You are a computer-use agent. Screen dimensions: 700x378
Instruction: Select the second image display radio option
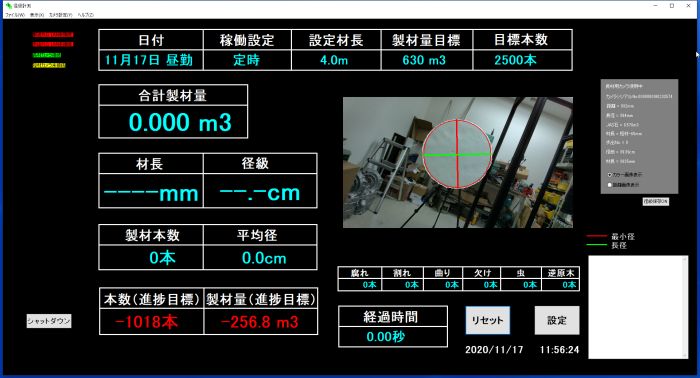point(610,185)
